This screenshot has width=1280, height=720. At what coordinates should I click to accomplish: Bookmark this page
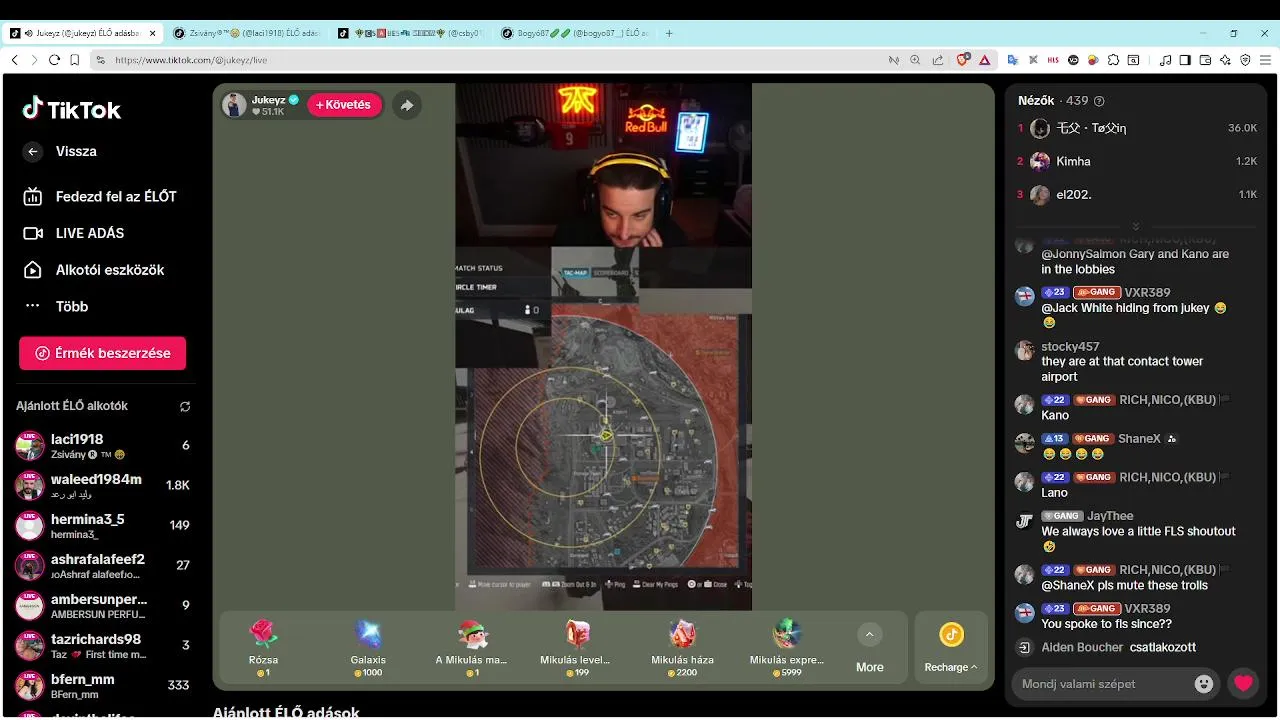tap(75, 60)
